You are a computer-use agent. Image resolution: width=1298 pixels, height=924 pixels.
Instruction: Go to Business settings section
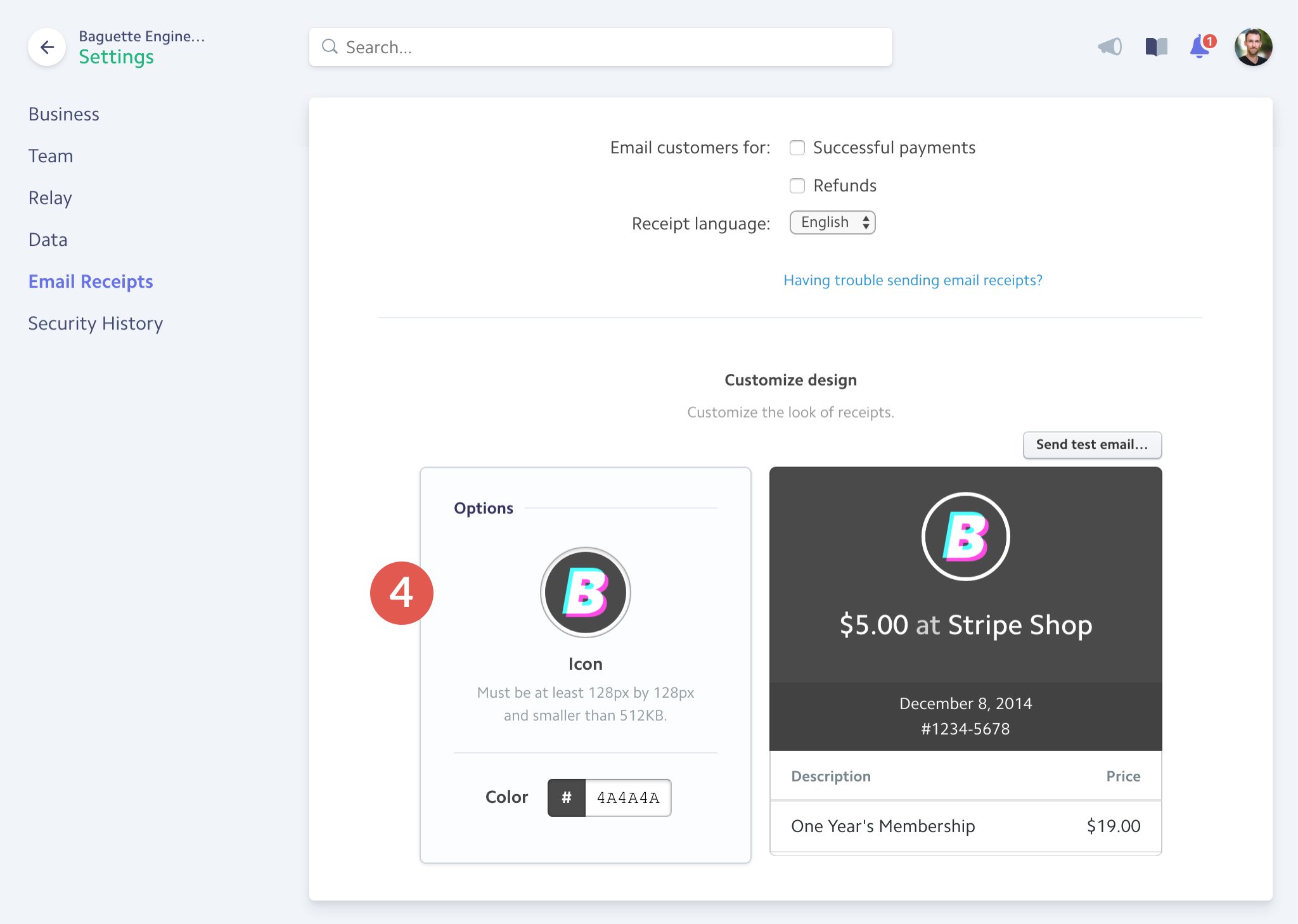(x=64, y=114)
